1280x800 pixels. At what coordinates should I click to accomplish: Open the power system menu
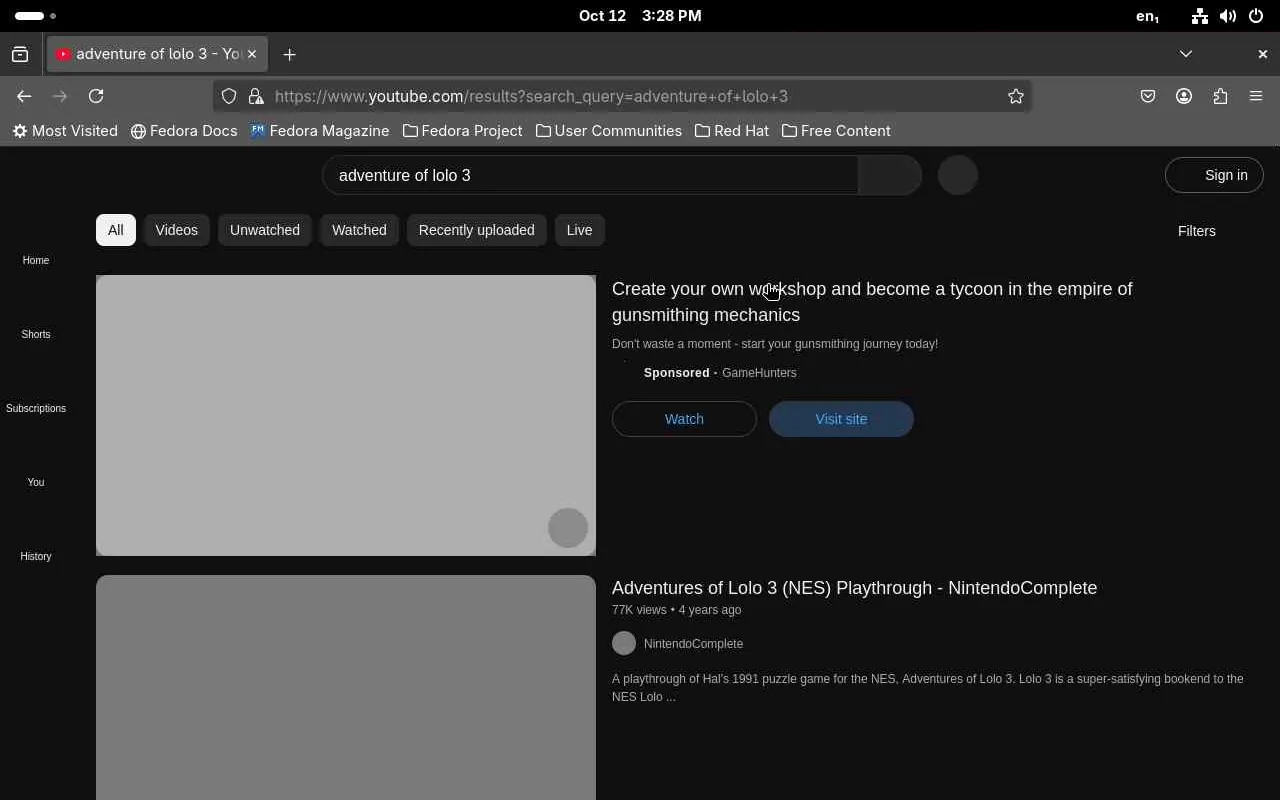click(1256, 16)
